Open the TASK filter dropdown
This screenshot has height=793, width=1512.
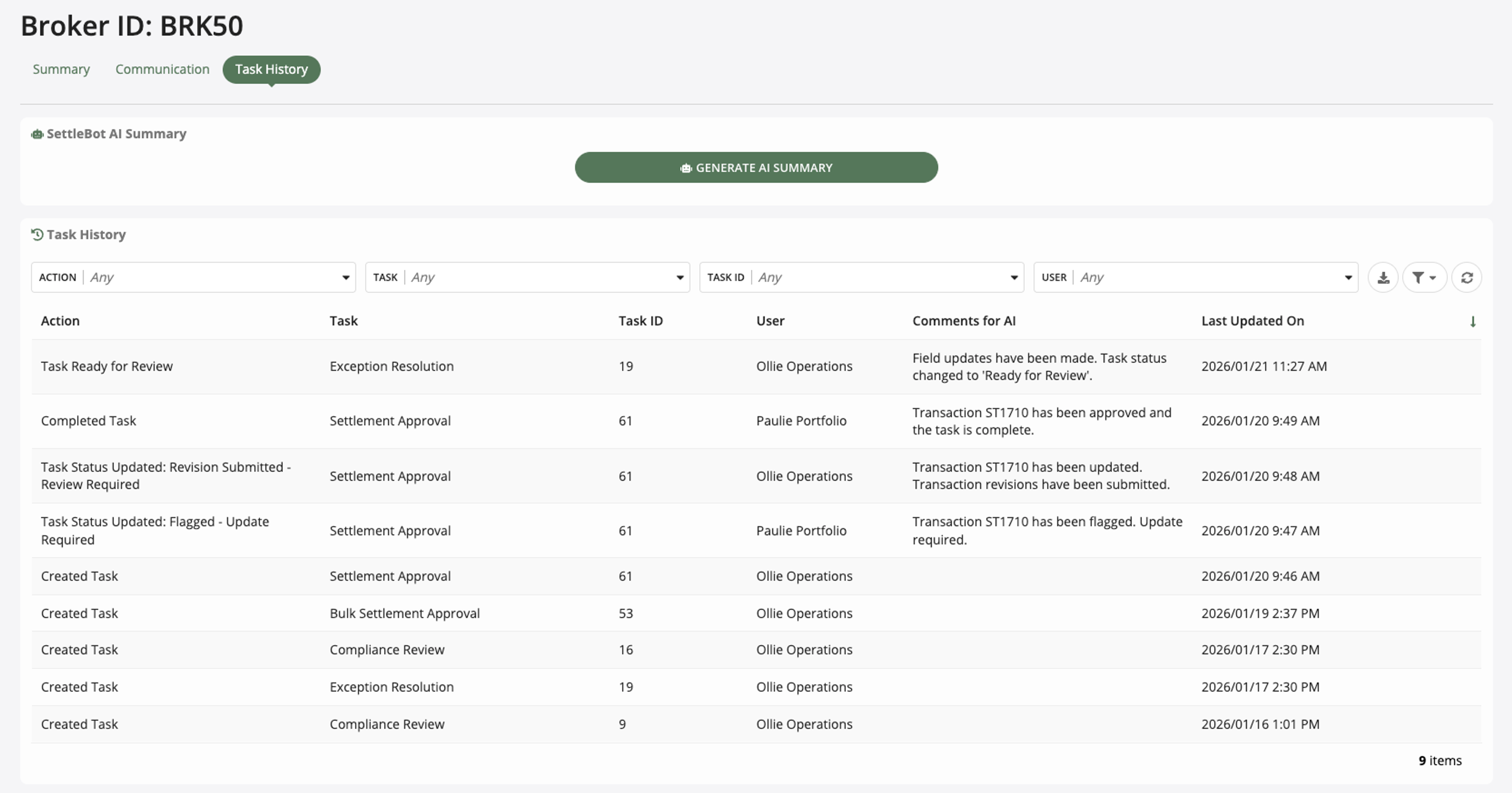(x=527, y=277)
